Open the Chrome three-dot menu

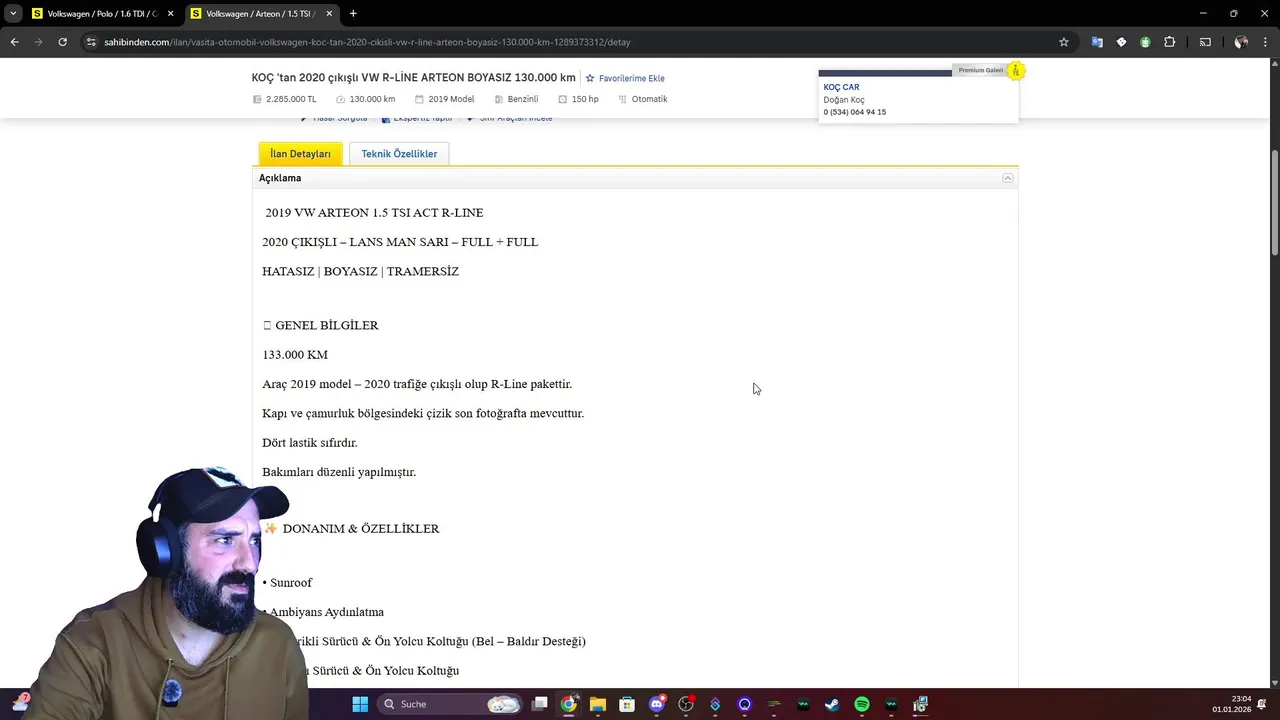tap(1264, 42)
